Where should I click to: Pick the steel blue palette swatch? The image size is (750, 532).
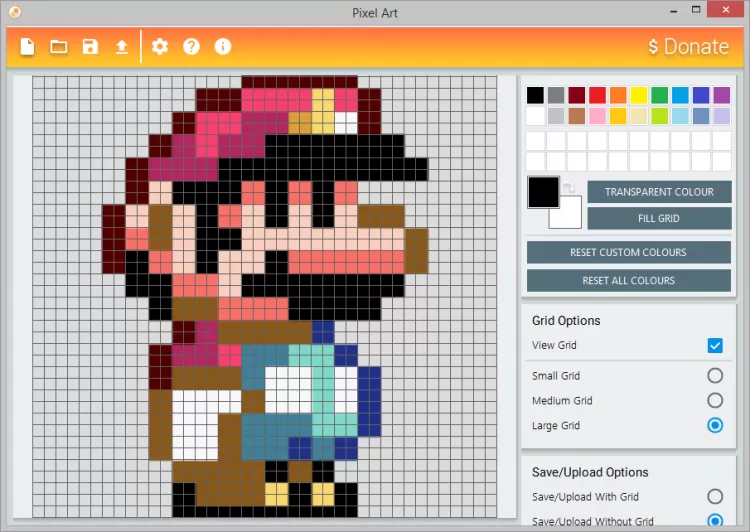(701, 116)
